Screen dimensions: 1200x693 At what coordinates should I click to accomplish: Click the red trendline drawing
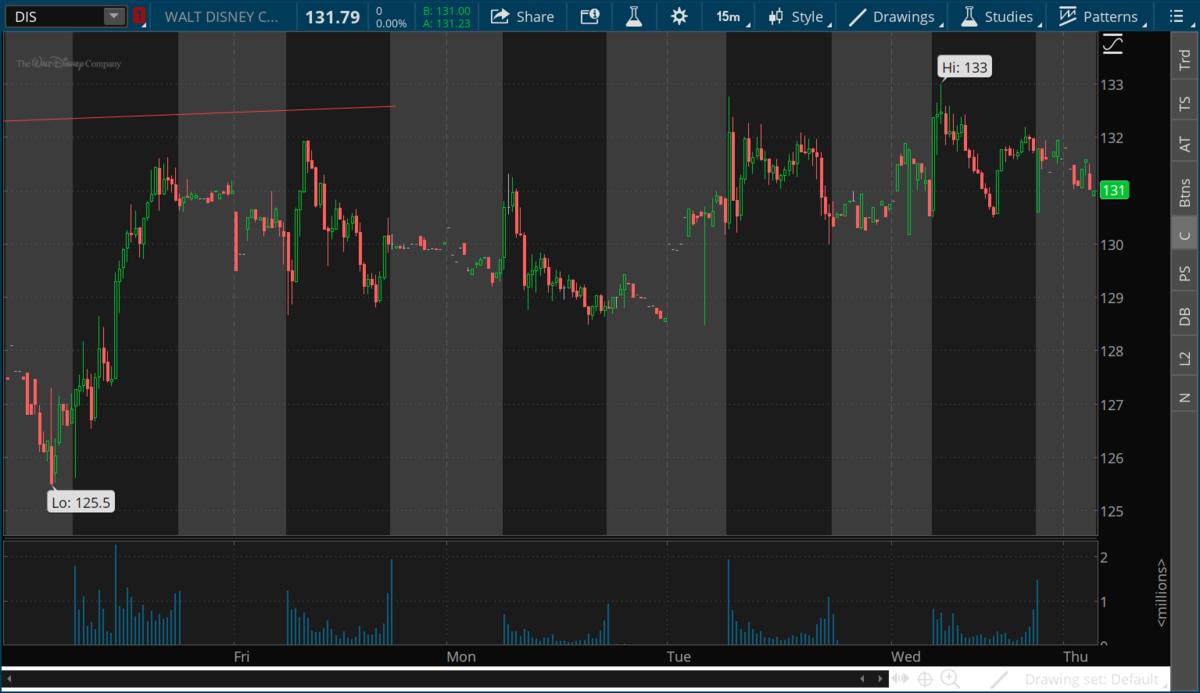tap(200, 113)
